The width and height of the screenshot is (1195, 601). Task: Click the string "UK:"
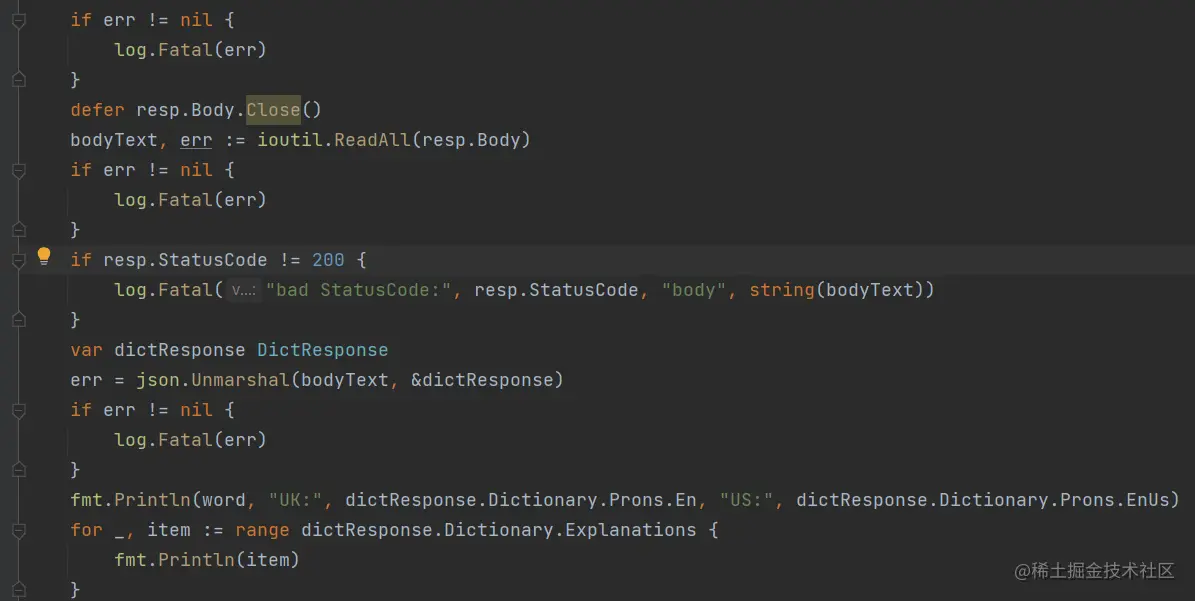click(295, 500)
